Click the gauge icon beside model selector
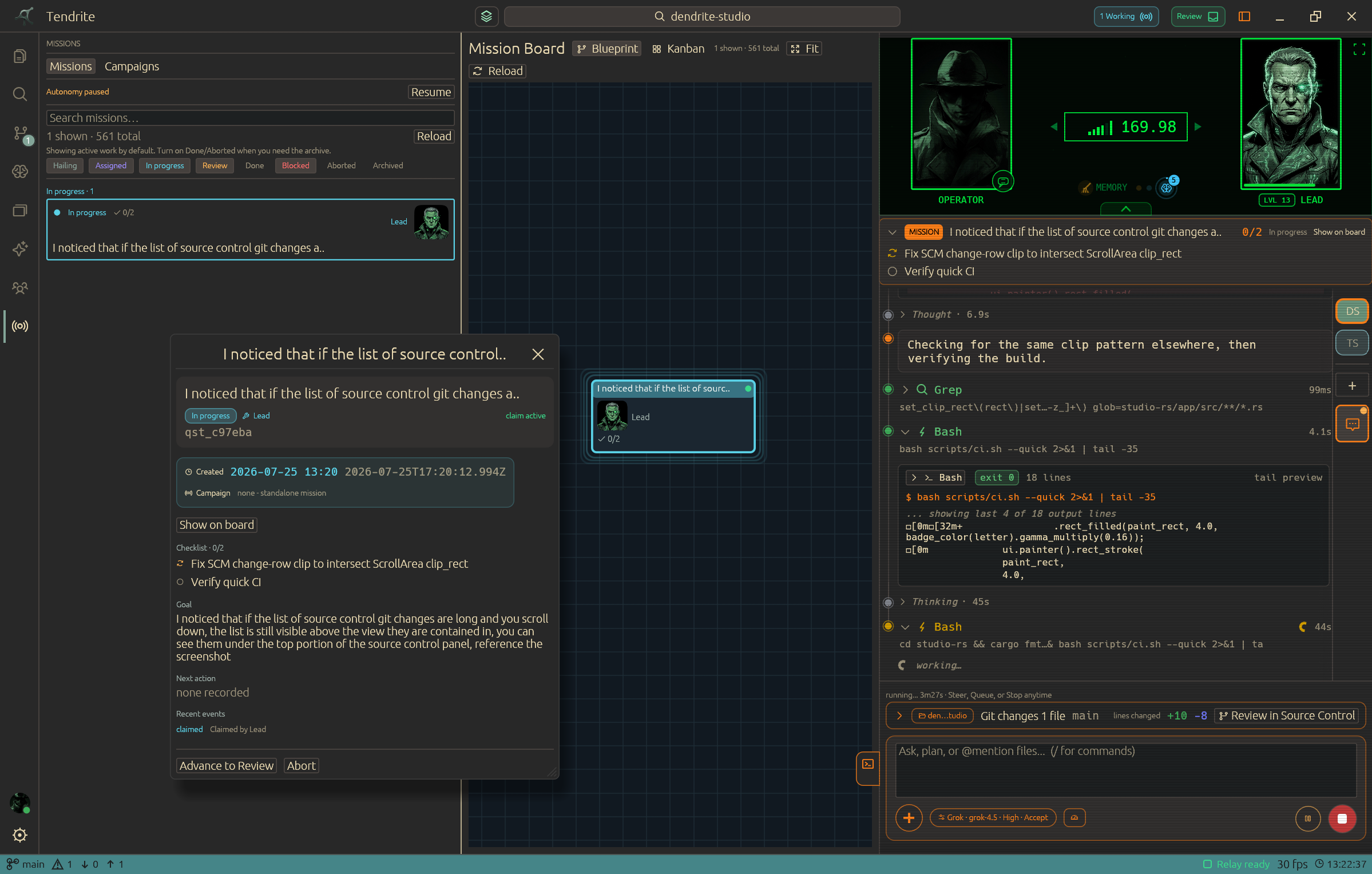 tap(1074, 817)
